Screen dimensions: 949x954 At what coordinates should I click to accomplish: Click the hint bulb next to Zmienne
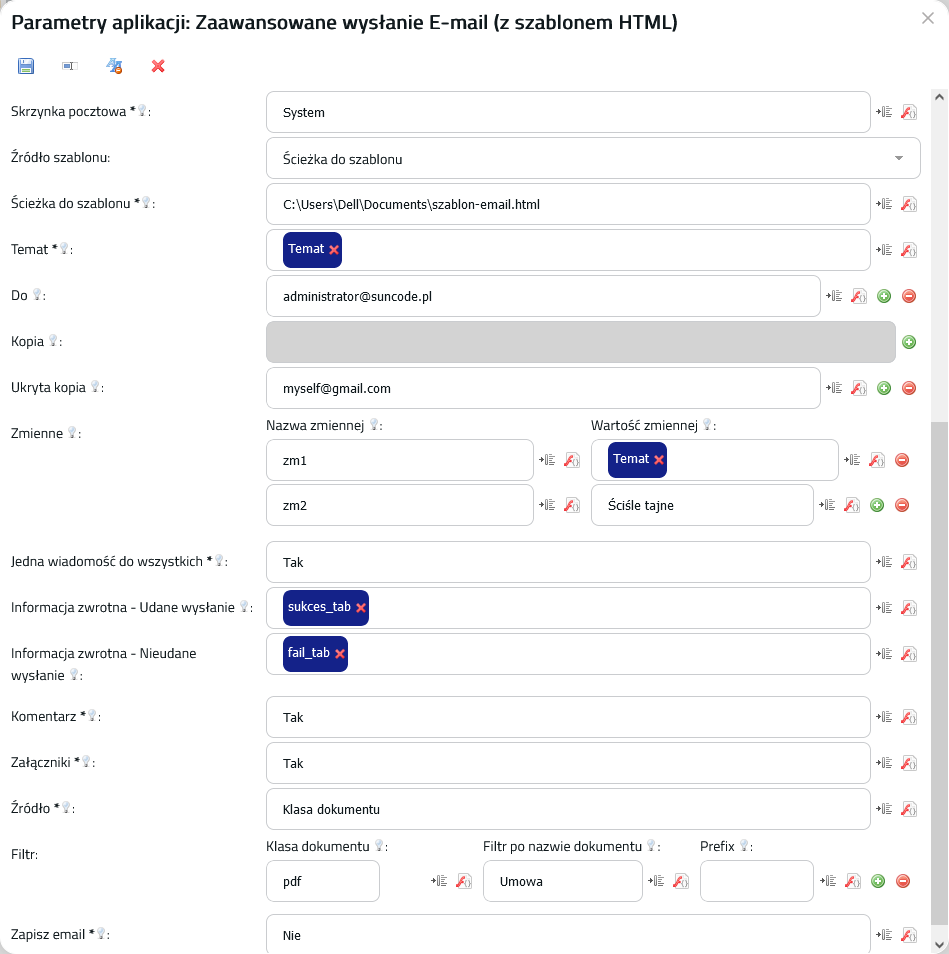pos(72,433)
